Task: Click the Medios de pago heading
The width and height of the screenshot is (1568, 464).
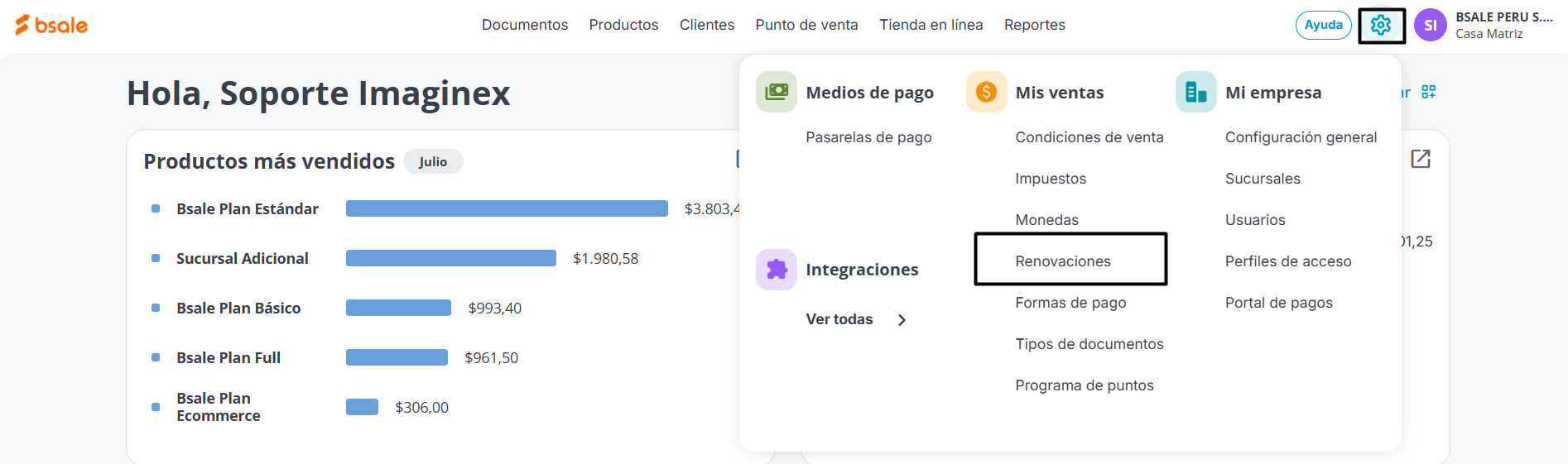Action: point(870,93)
